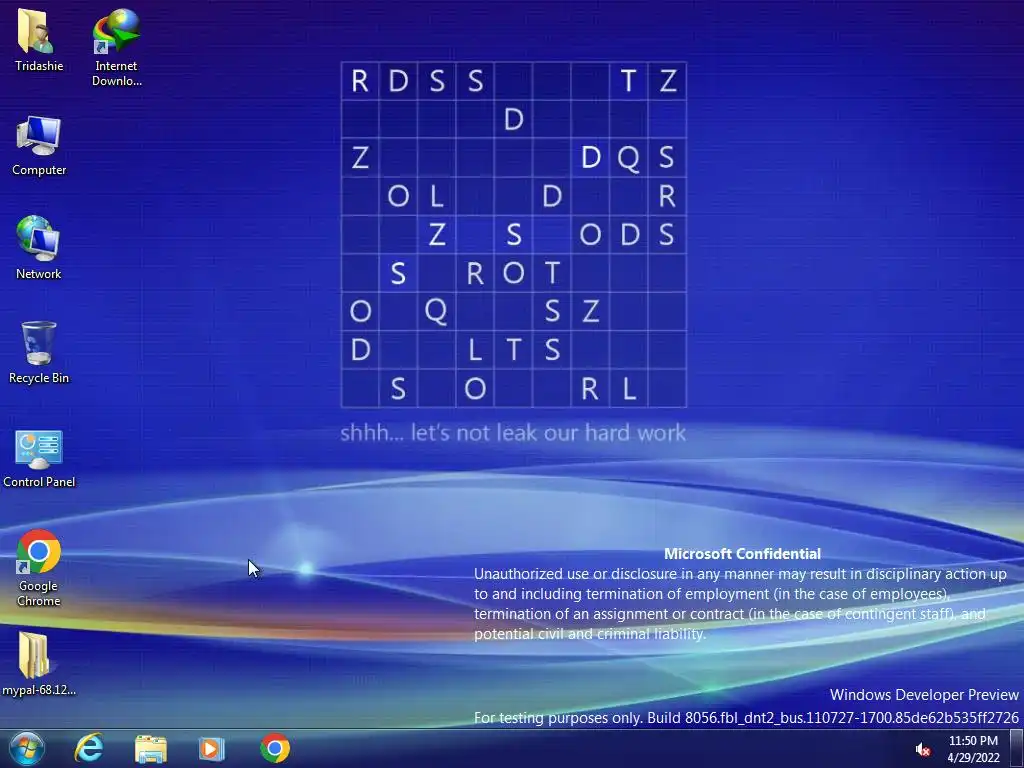Screen dimensions: 1024x768
Task: Select Google Chrome desktop shortcut
Action: tap(38, 552)
